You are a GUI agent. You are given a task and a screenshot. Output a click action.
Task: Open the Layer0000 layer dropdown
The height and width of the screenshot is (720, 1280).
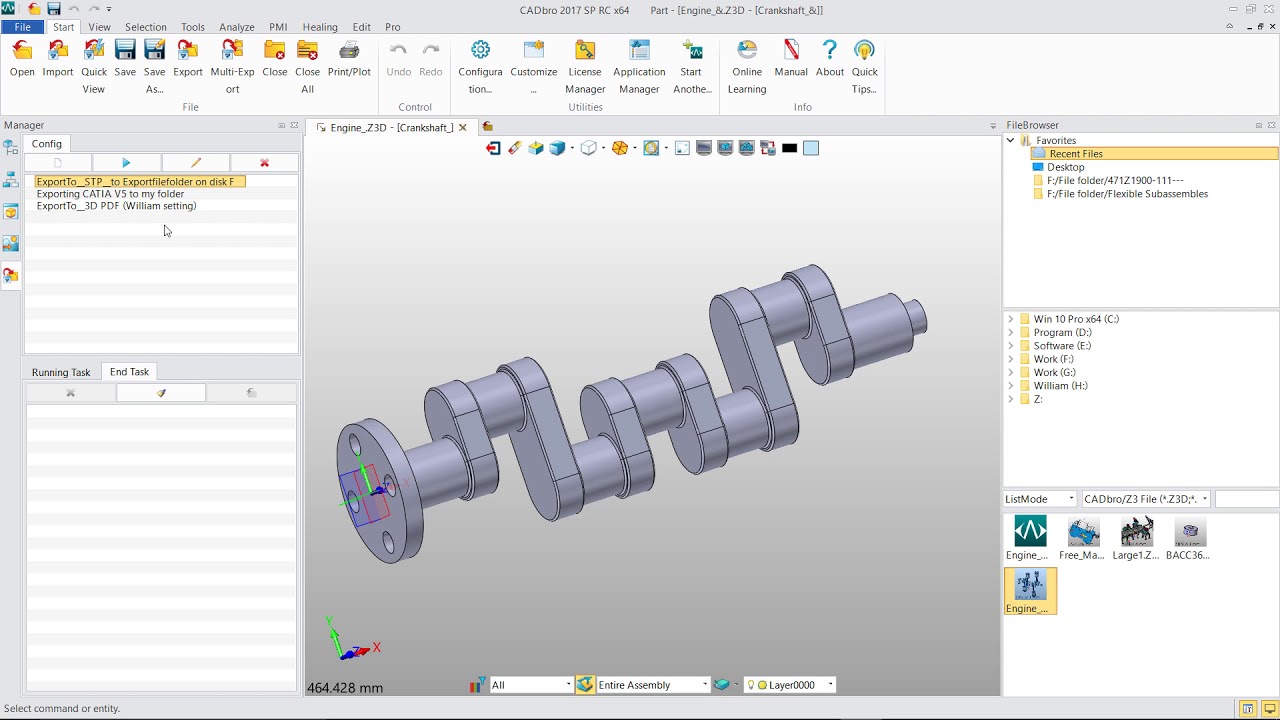coord(830,685)
